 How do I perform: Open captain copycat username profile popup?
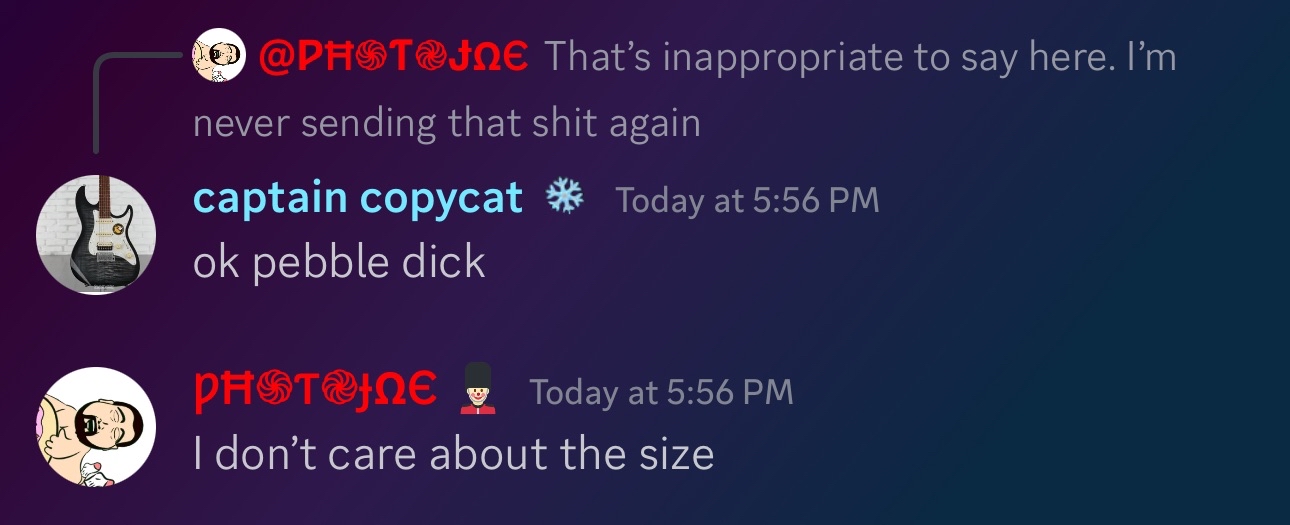(358, 198)
